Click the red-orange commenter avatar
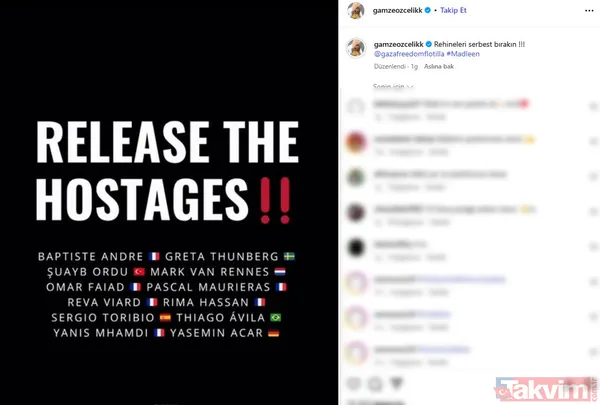 (x=356, y=142)
